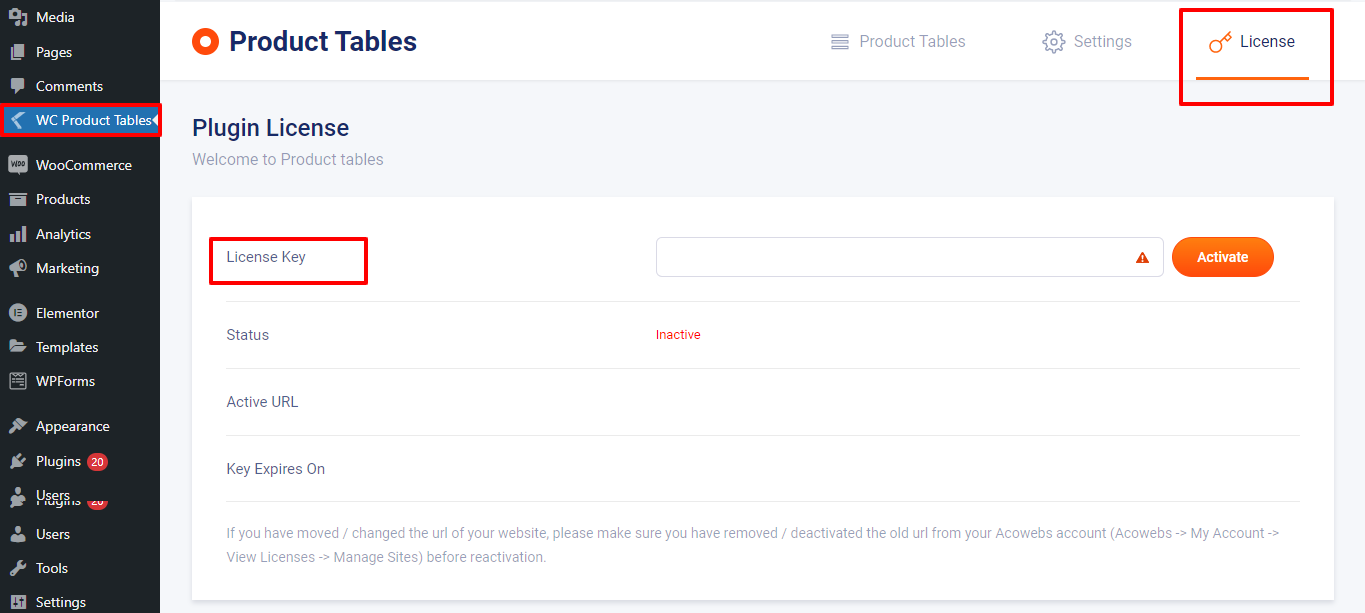Select the Marketing megaphone icon
1365x613 pixels.
(x=18, y=268)
